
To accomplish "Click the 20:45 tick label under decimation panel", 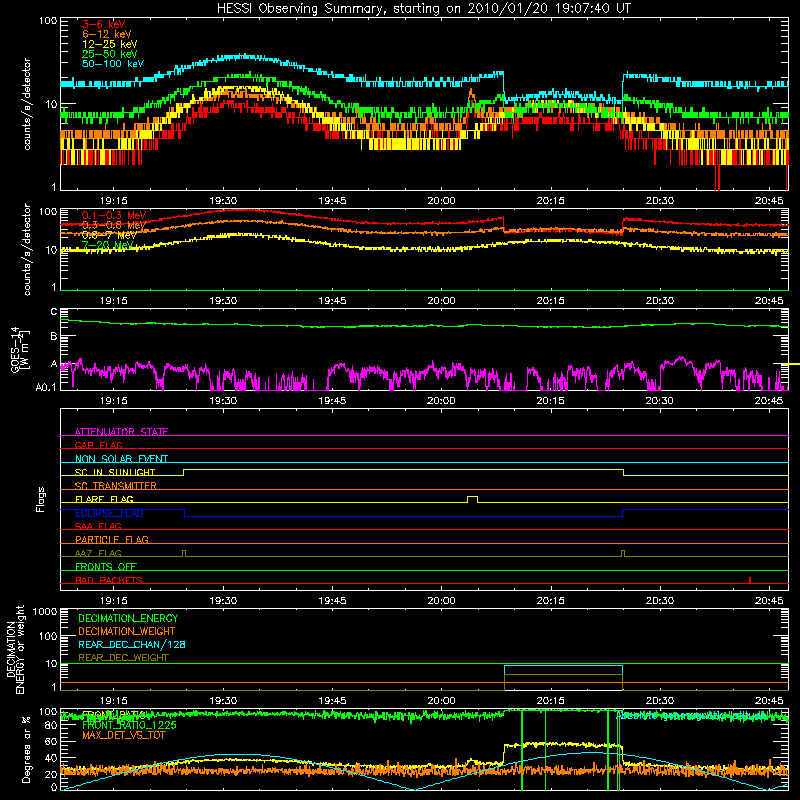I will pyautogui.click(x=769, y=701).
